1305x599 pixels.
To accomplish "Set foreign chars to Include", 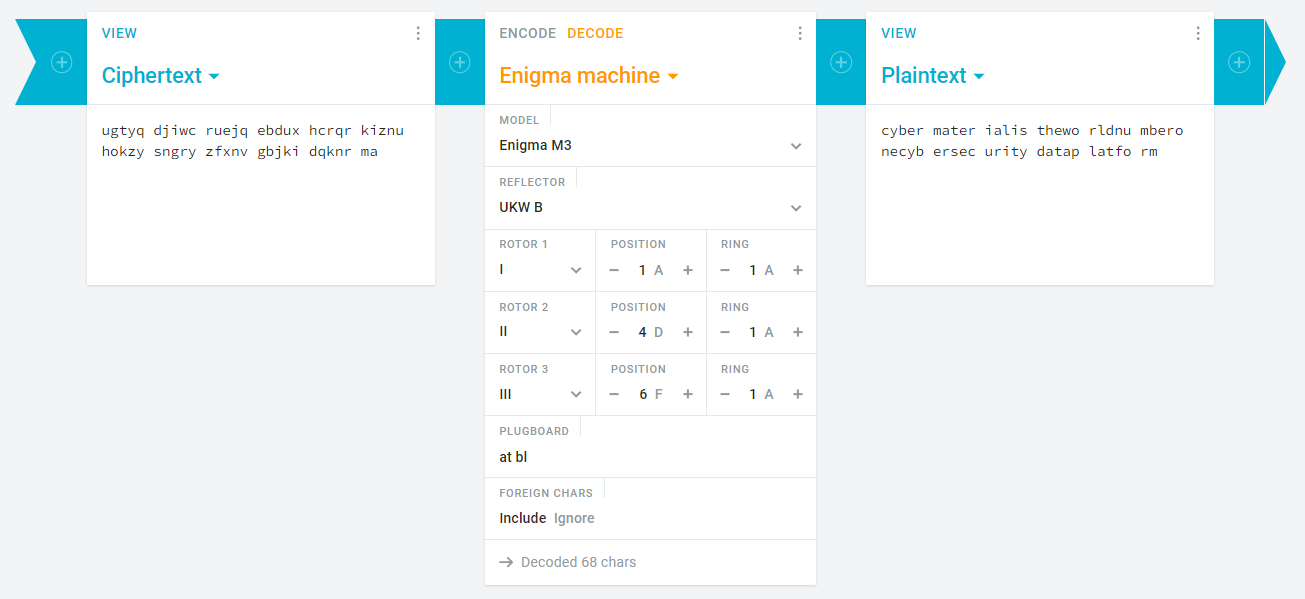I will coord(522,518).
